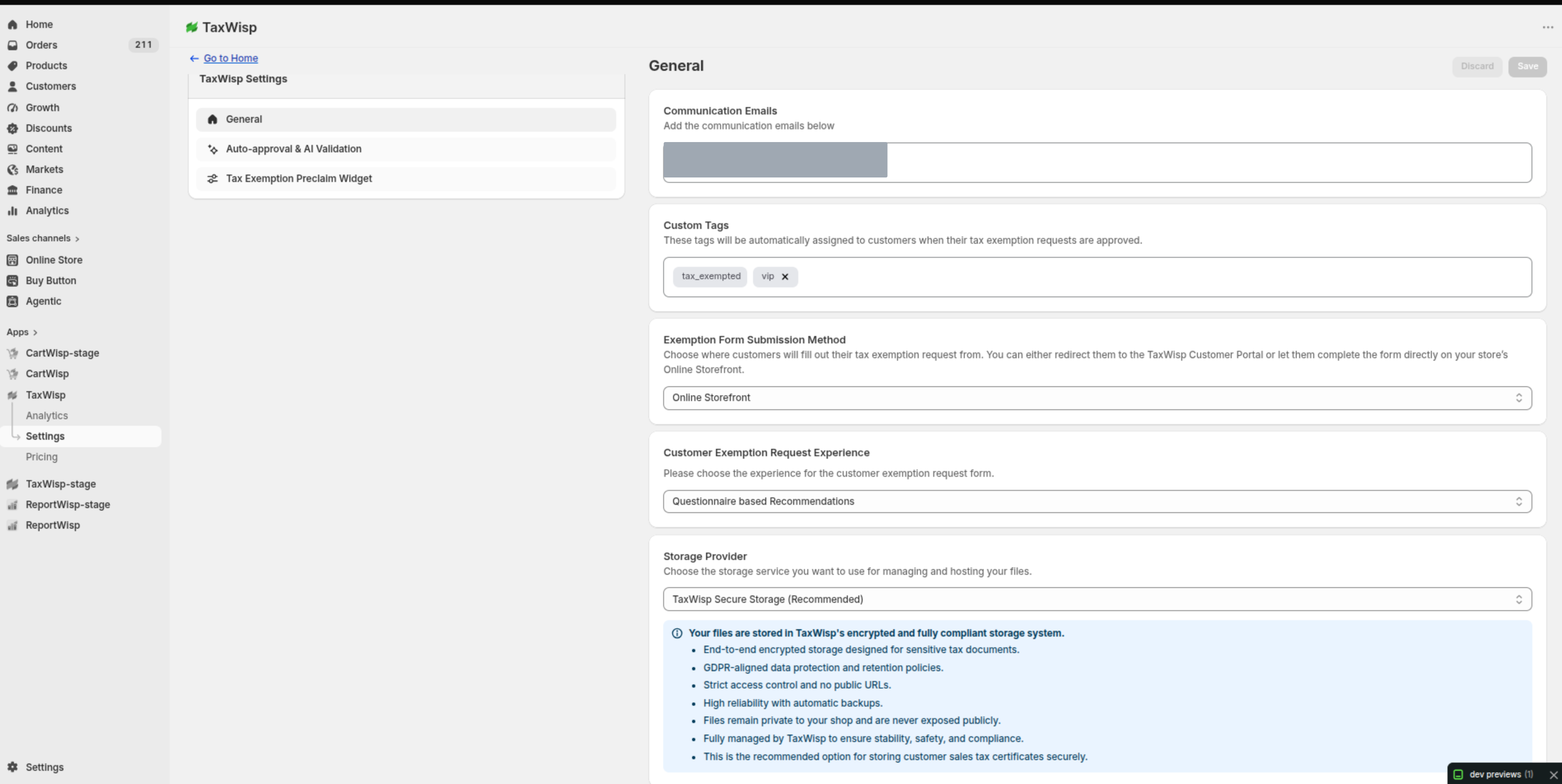Remove the vip tag
This screenshot has width=1562, height=784.
click(x=785, y=276)
